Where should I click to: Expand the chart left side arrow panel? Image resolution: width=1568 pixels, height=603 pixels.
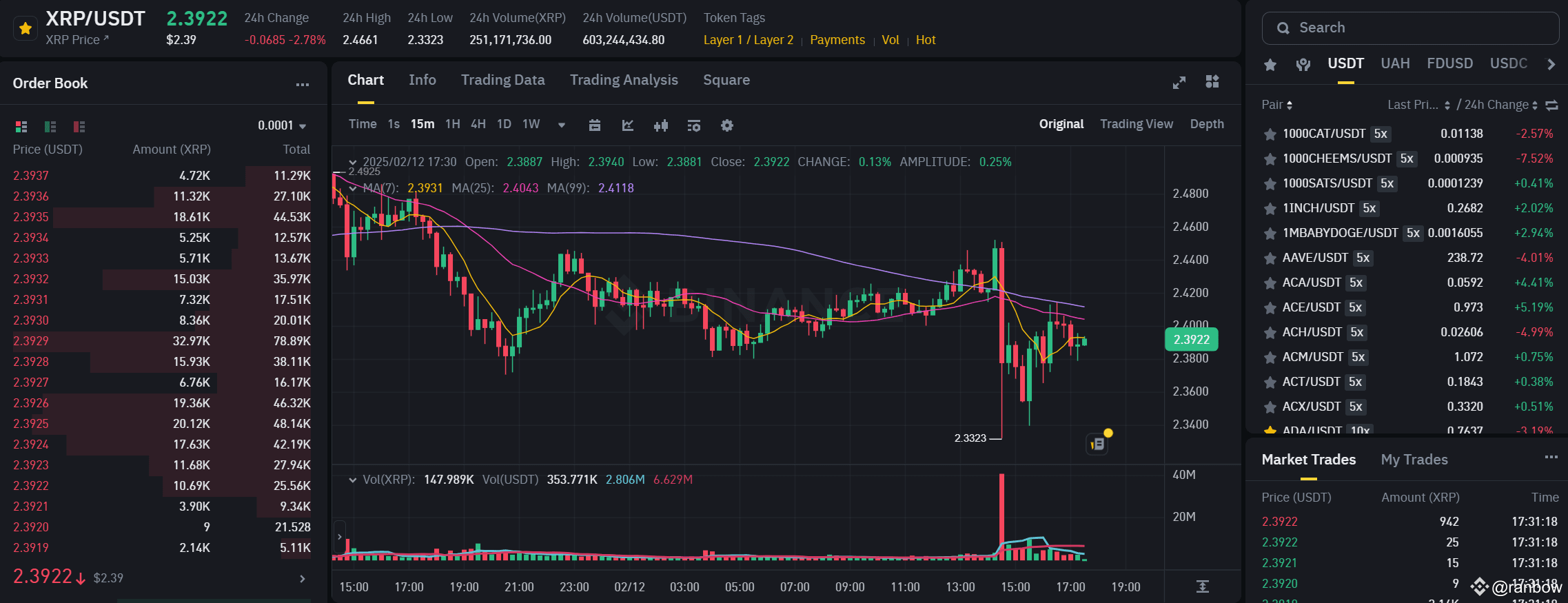pos(339,536)
